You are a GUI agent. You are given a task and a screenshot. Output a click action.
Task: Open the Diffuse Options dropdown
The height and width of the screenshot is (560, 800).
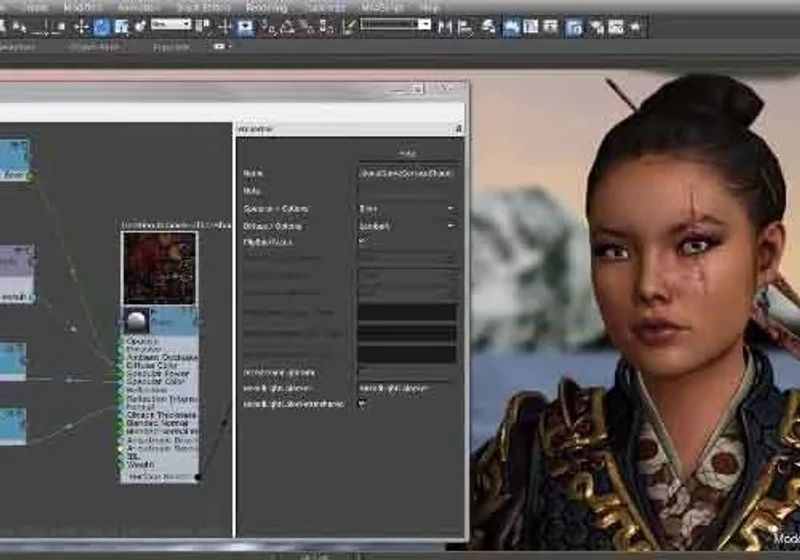click(407, 226)
